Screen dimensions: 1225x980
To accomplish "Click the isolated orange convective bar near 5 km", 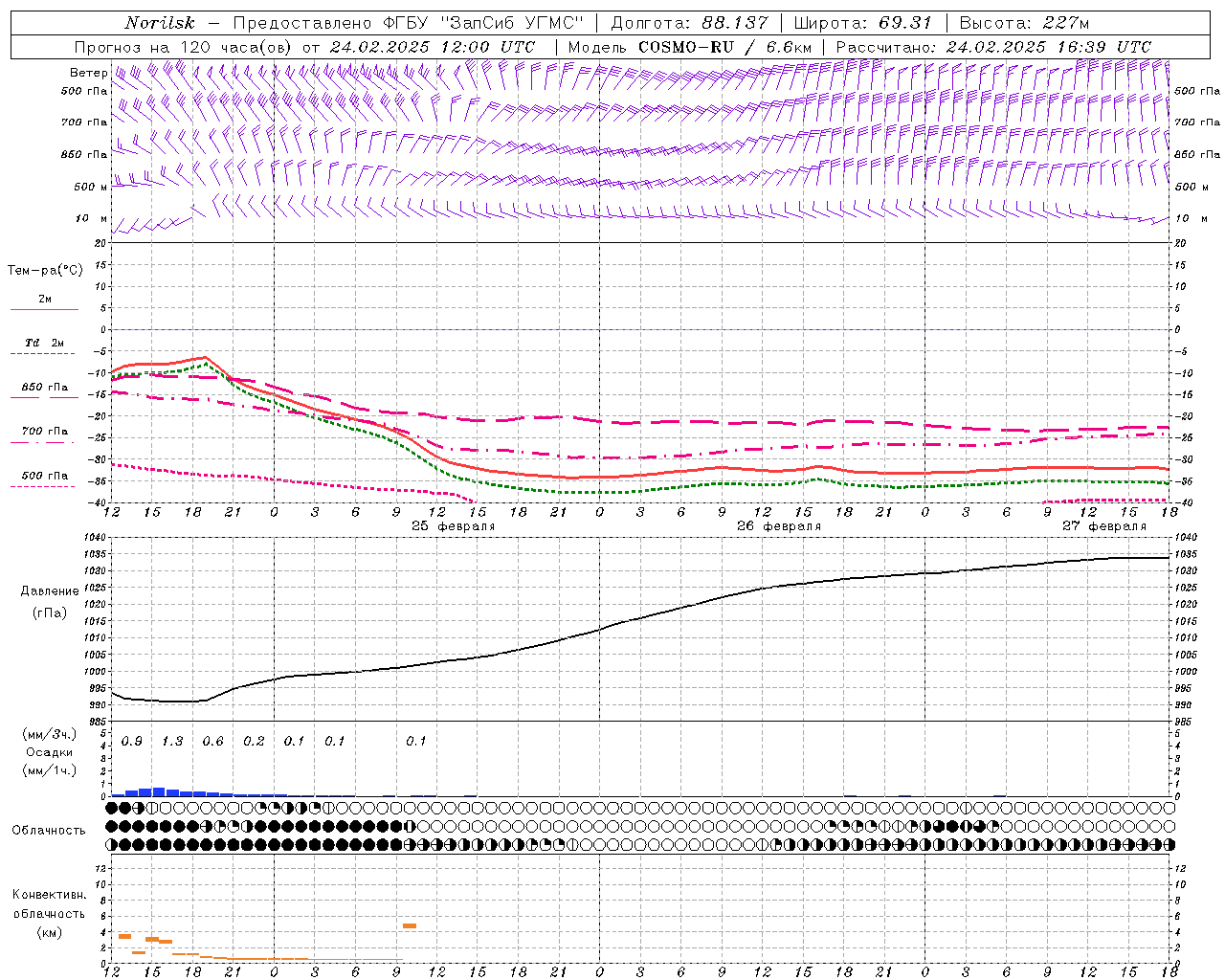I will (410, 925).
